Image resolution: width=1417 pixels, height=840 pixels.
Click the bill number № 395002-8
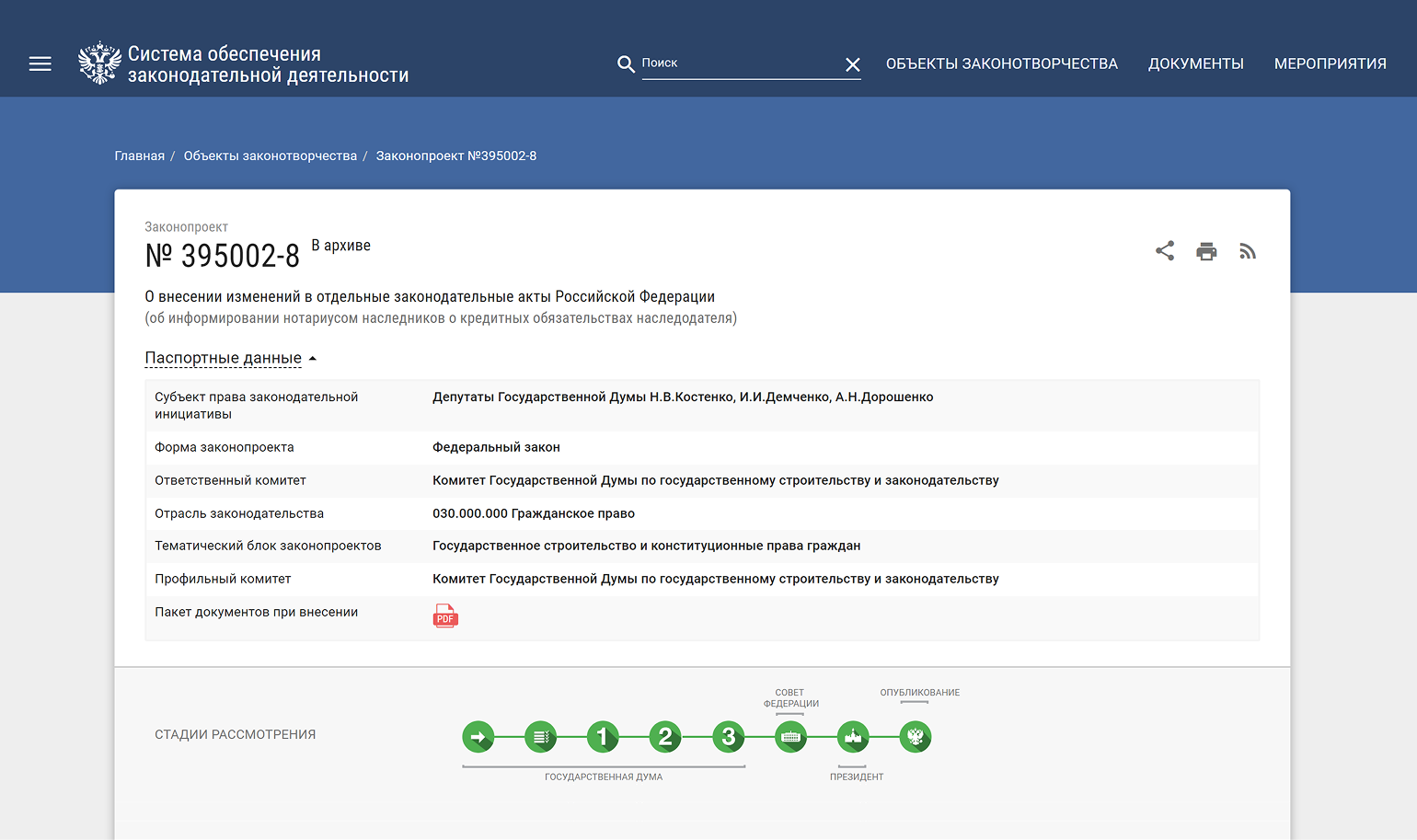click(x=223, y=256)
